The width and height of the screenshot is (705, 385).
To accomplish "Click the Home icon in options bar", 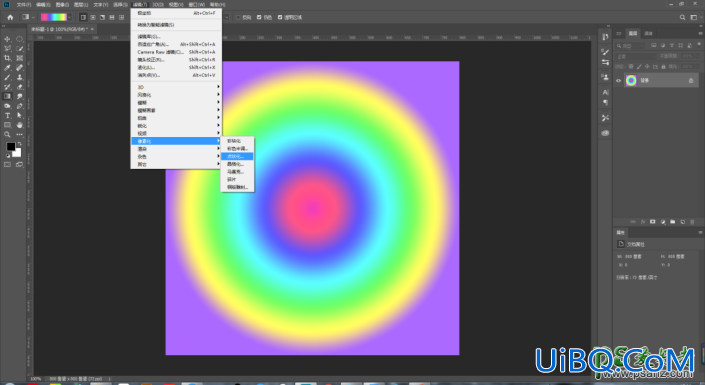I will click(10, 17).
